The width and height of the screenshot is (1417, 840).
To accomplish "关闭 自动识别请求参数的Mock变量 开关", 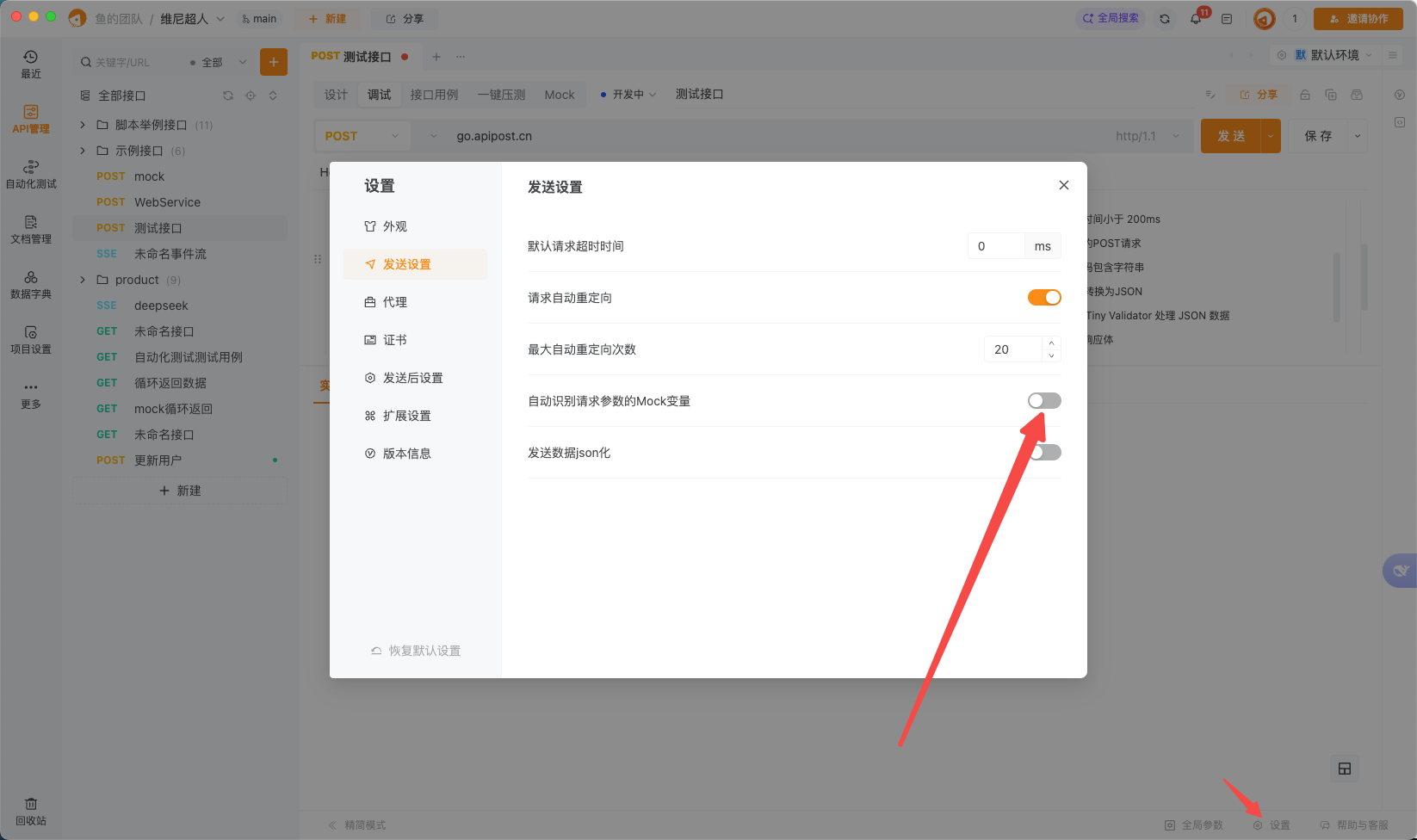I will (1043, 400).
